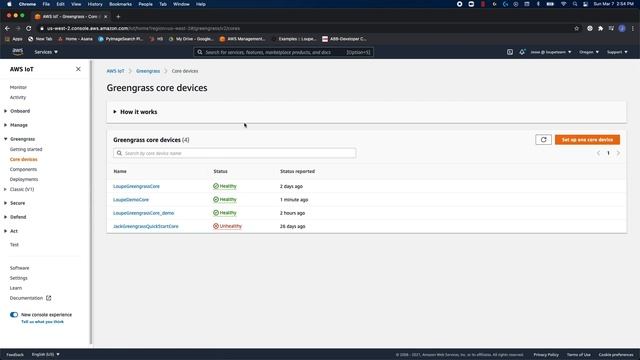The width and height of the screenshot is (640, 360).
Task: Click Set up one core device button
Action: pos(587,140)
